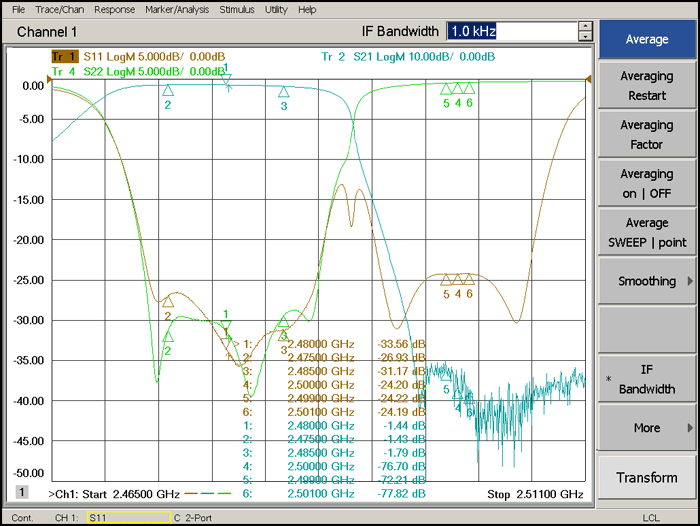Click the Cont. status bar entry

click(22, 518)
